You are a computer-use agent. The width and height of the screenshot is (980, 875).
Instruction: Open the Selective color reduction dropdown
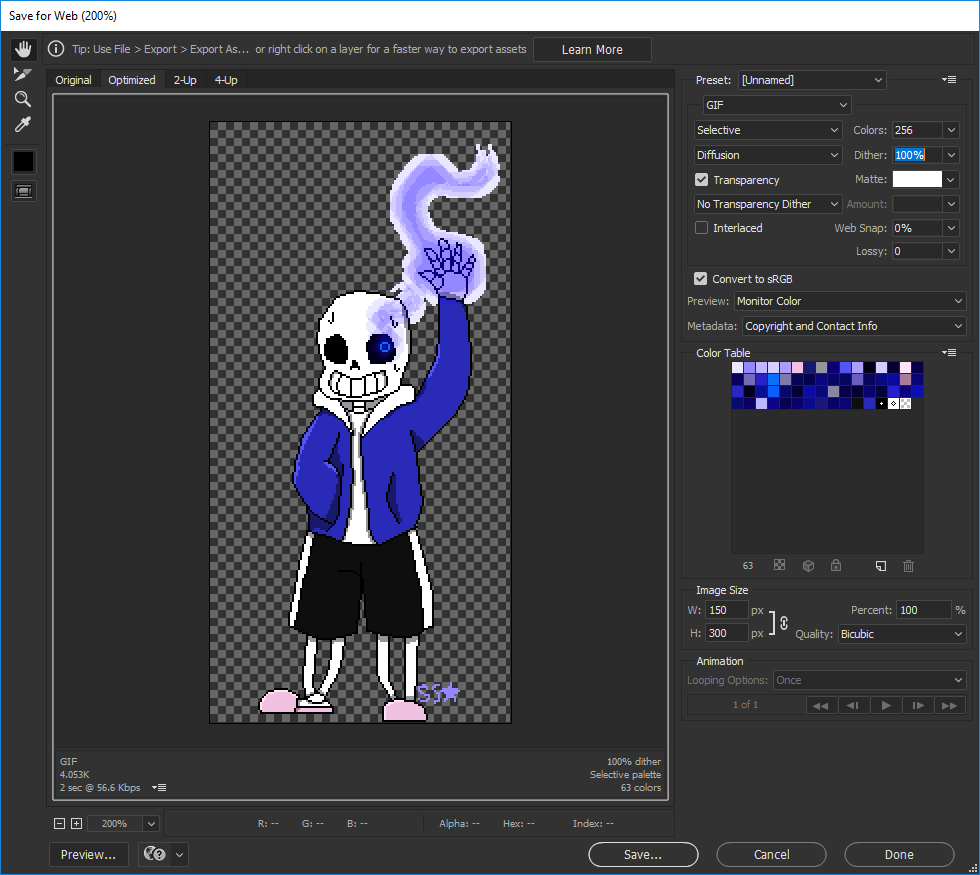[768, 130]
